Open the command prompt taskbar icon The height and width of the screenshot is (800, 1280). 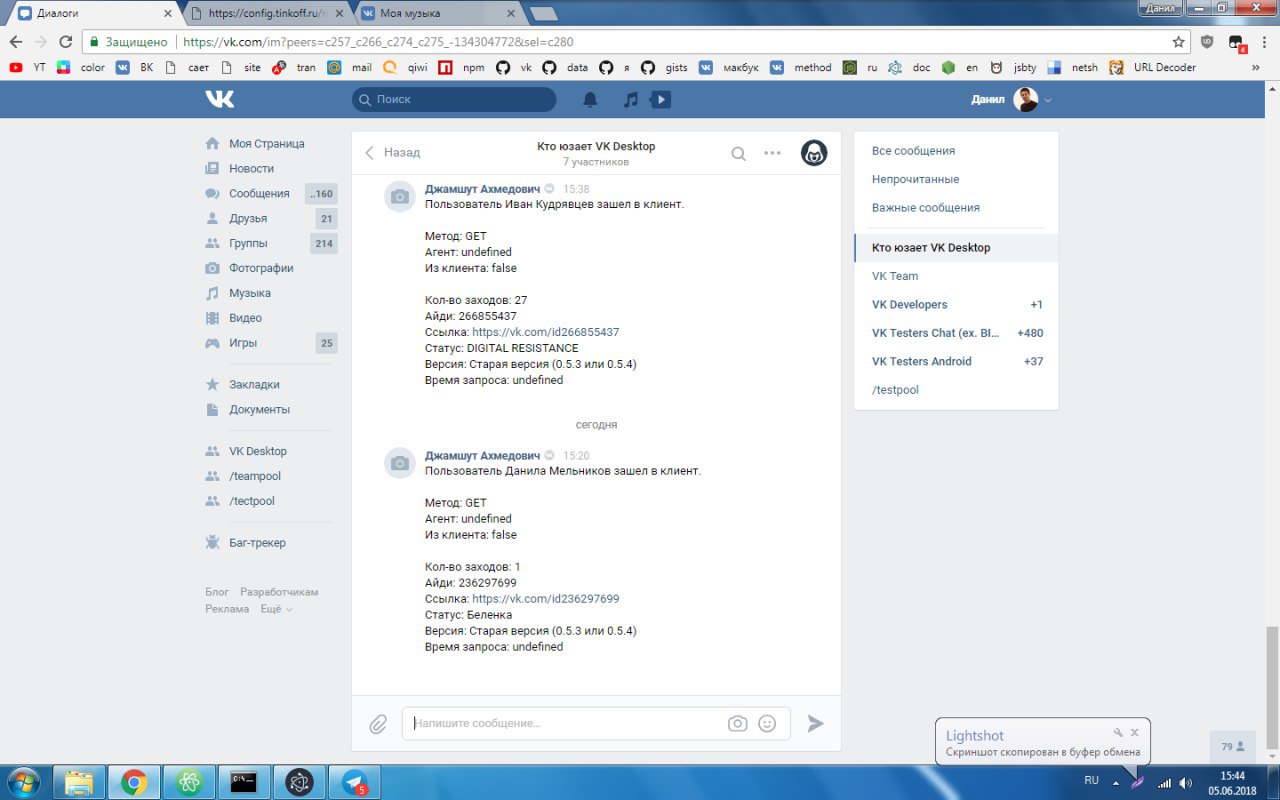pyautogui.click(x=244, y=781)
